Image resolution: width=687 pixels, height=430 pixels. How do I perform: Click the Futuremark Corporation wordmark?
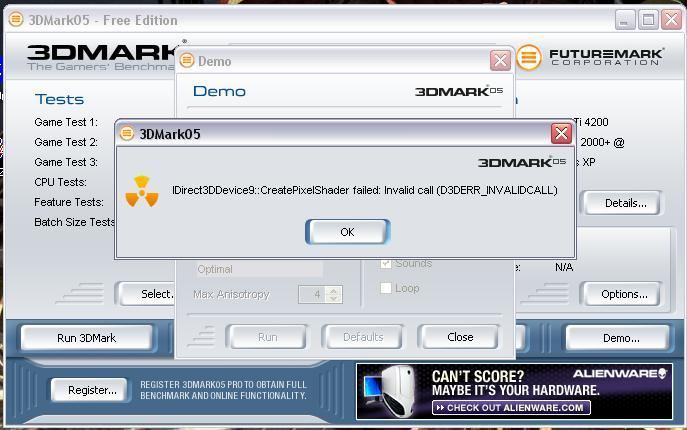pos(606,57)
